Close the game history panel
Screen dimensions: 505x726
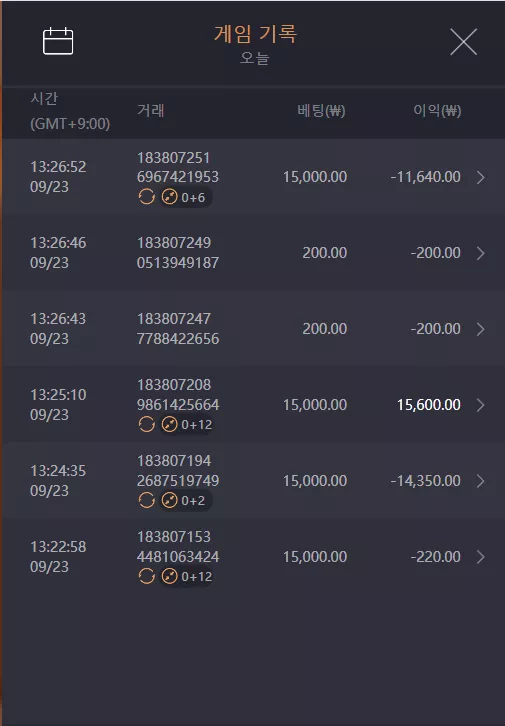pos(463,42)
